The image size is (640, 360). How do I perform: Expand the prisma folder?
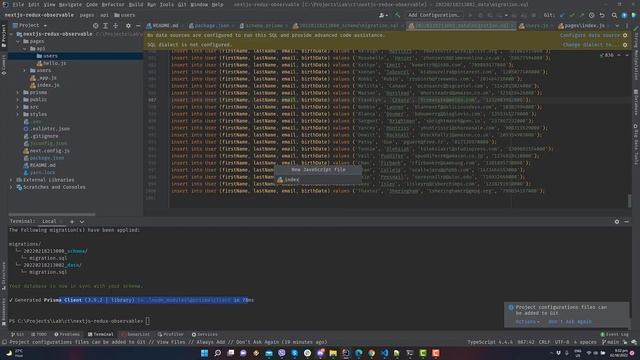pyautogui.click(x=18, y=93)
